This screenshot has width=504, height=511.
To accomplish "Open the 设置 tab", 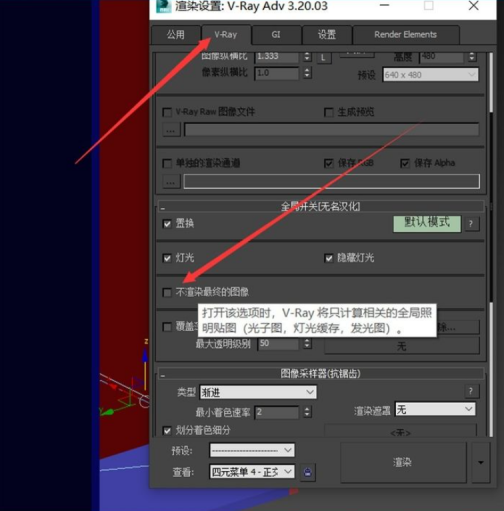I will (x=327, y=34).
